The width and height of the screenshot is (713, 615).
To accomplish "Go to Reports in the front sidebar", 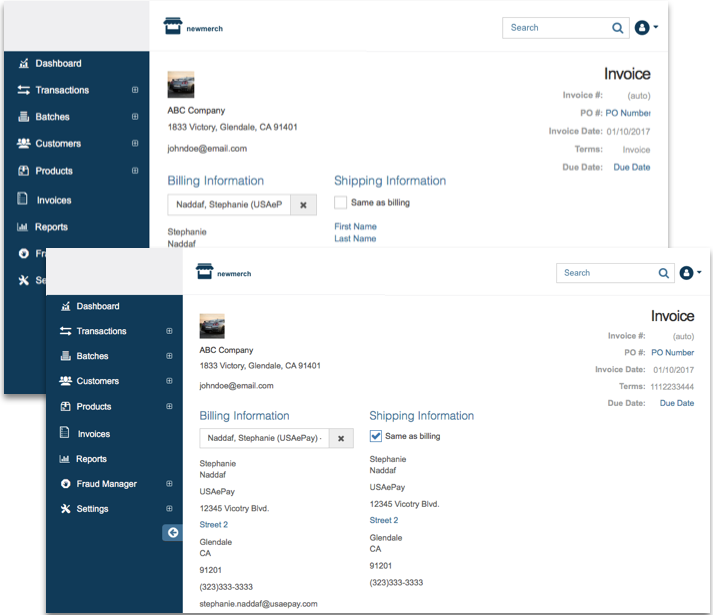I will point(91,459).
